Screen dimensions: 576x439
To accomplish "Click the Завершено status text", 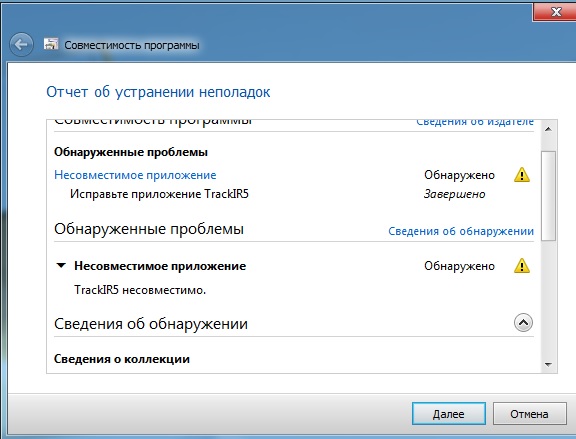I will [x=454, y=194].
